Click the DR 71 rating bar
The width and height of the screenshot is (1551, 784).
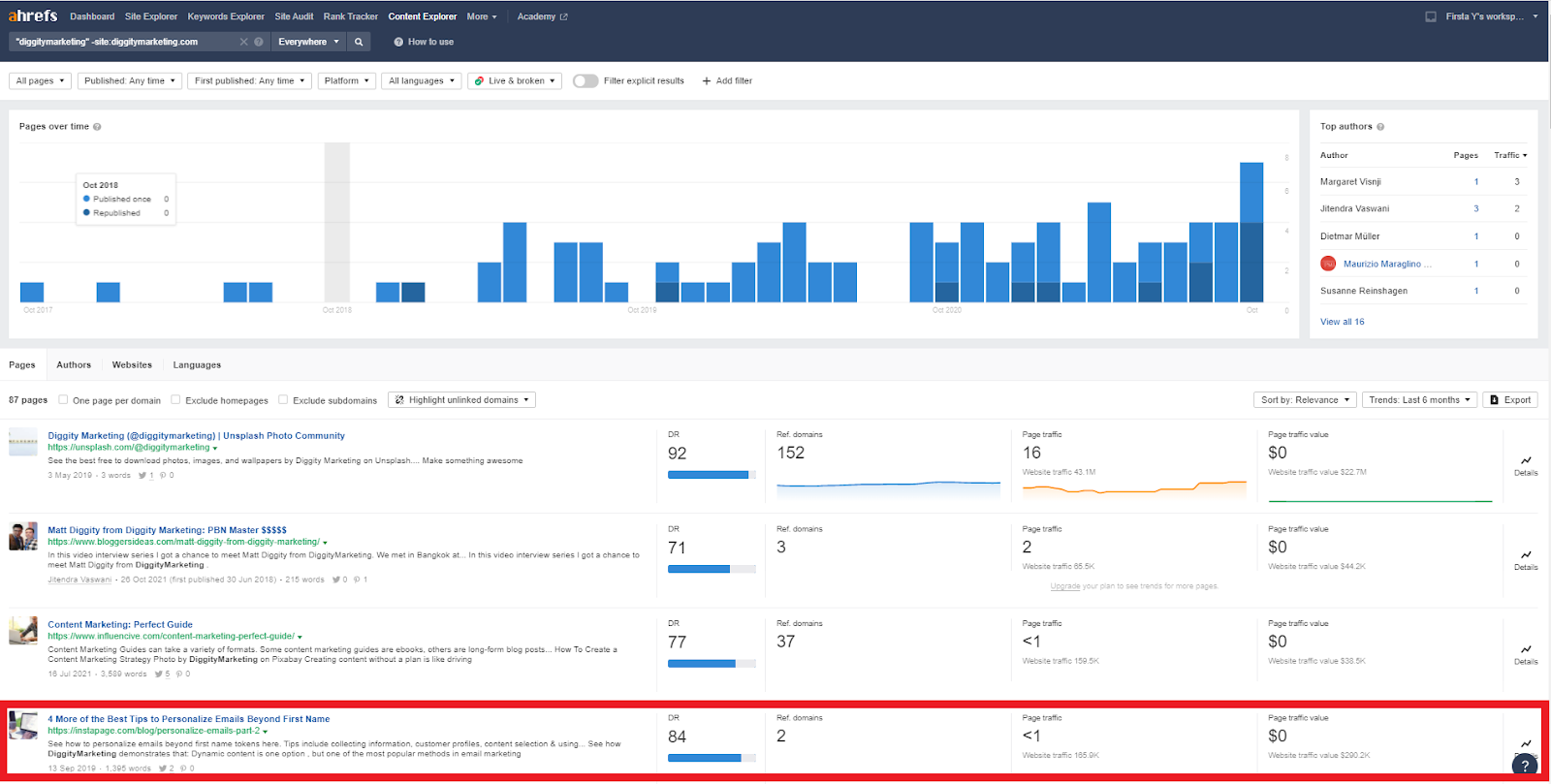712,569
